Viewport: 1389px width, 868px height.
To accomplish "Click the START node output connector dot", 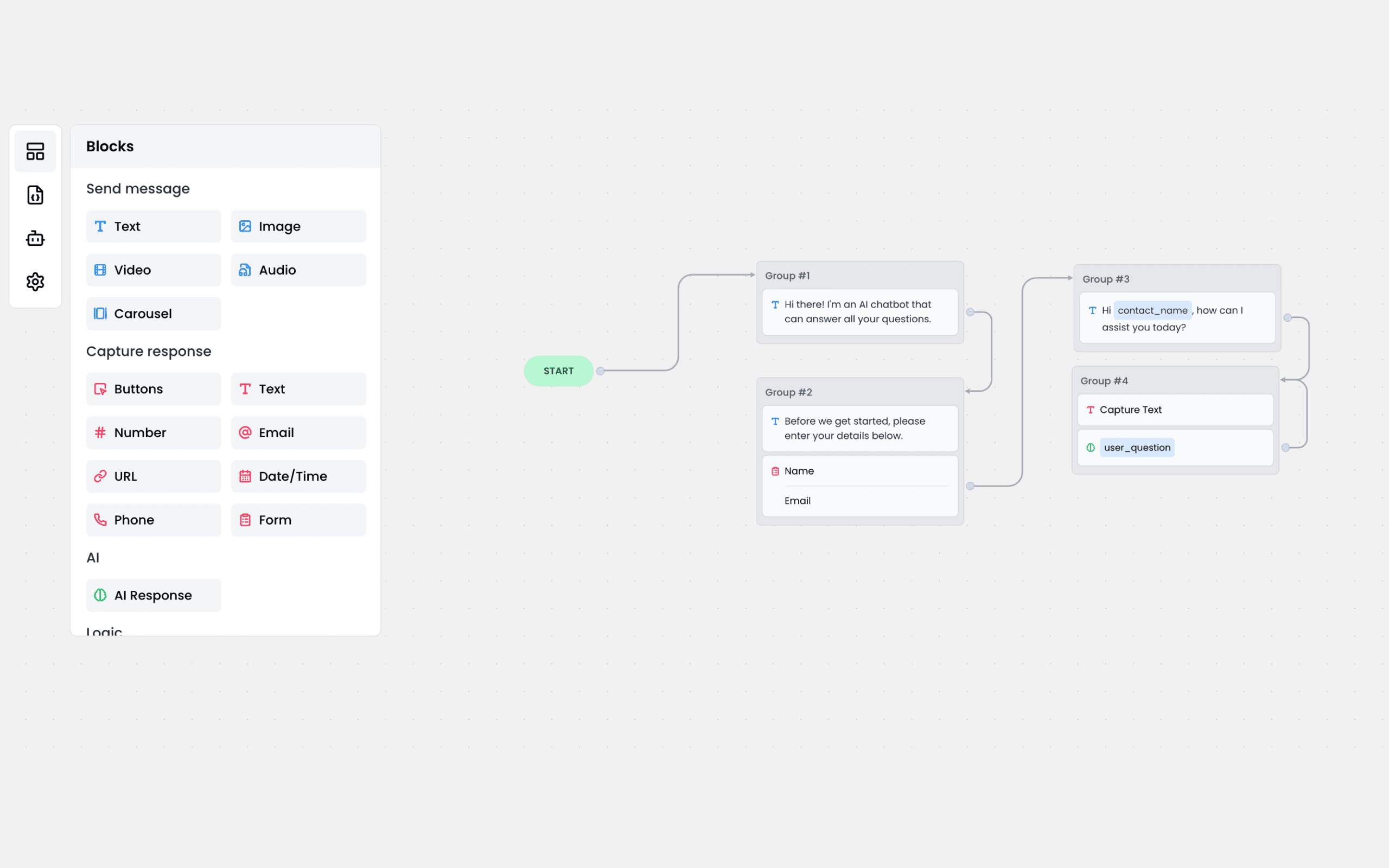I will 601,371.
